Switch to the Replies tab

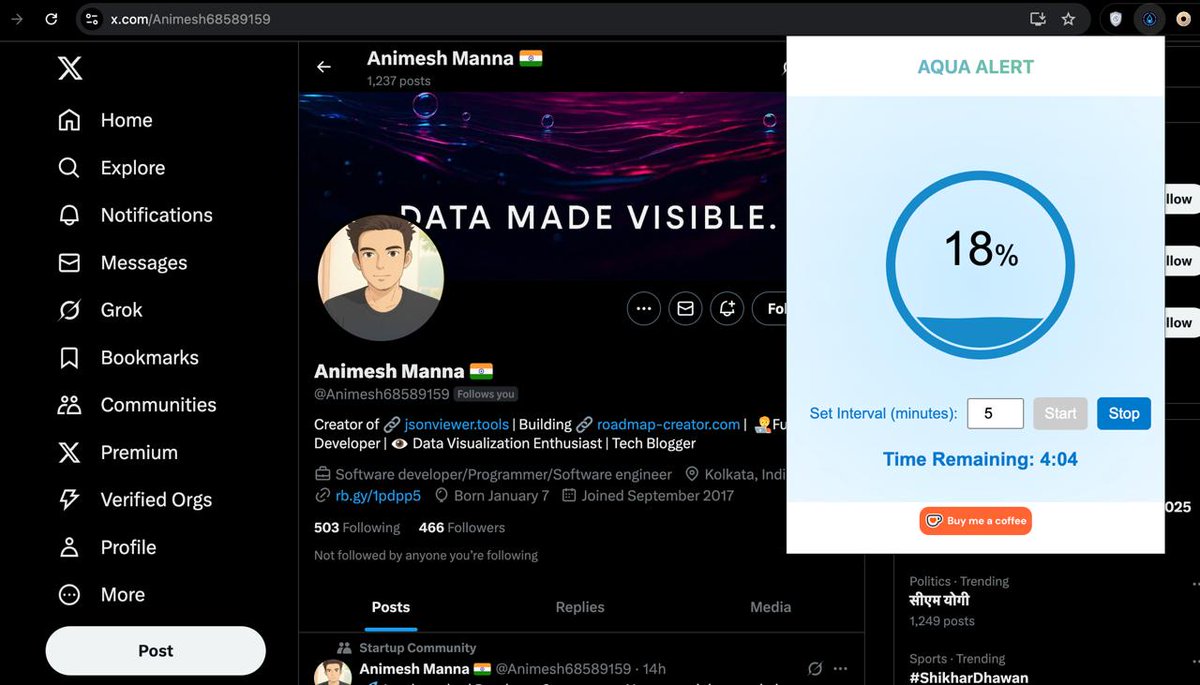[580, 607]
